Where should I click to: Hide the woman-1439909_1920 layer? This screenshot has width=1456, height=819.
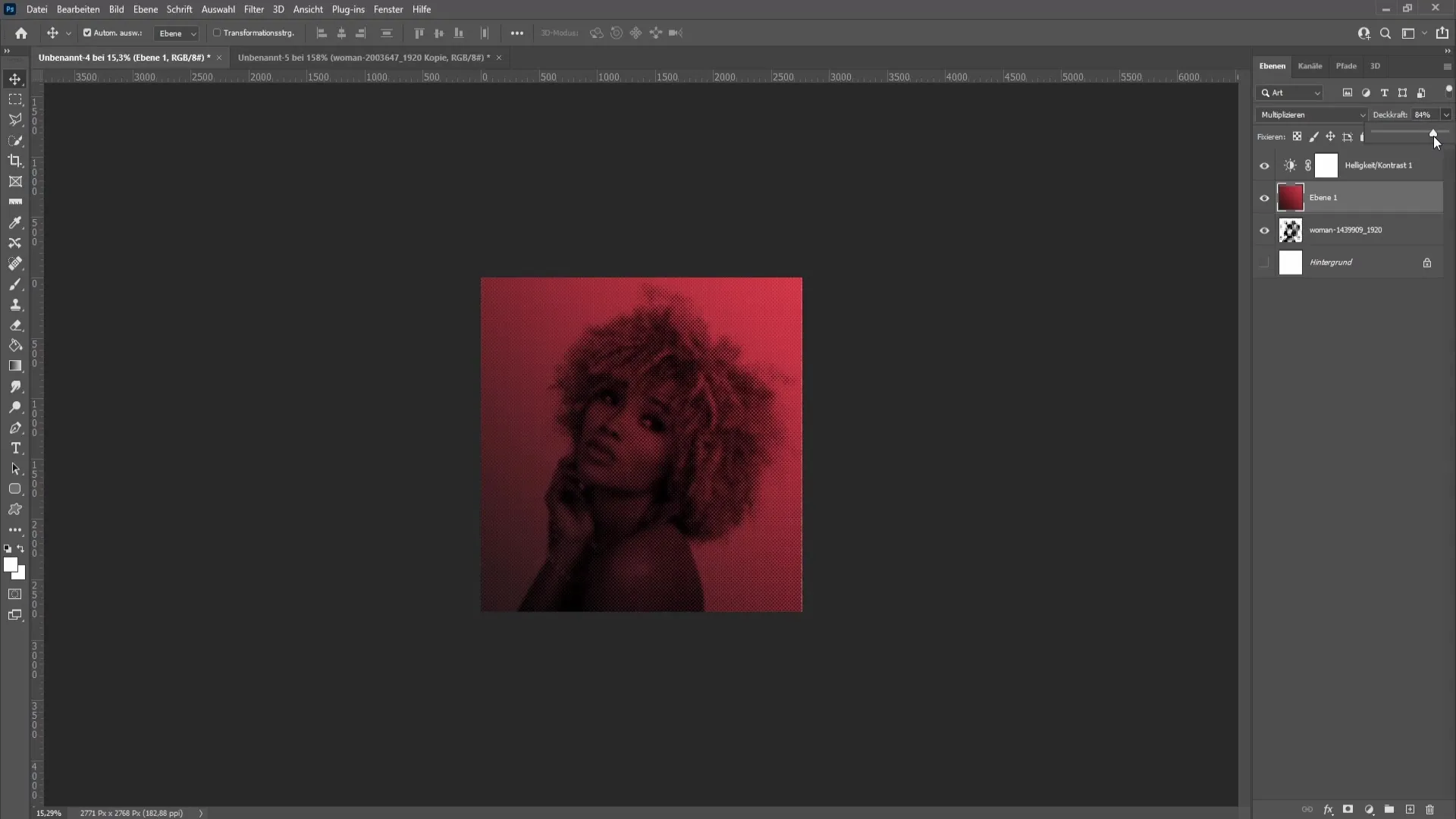[x=1264, y=231]
